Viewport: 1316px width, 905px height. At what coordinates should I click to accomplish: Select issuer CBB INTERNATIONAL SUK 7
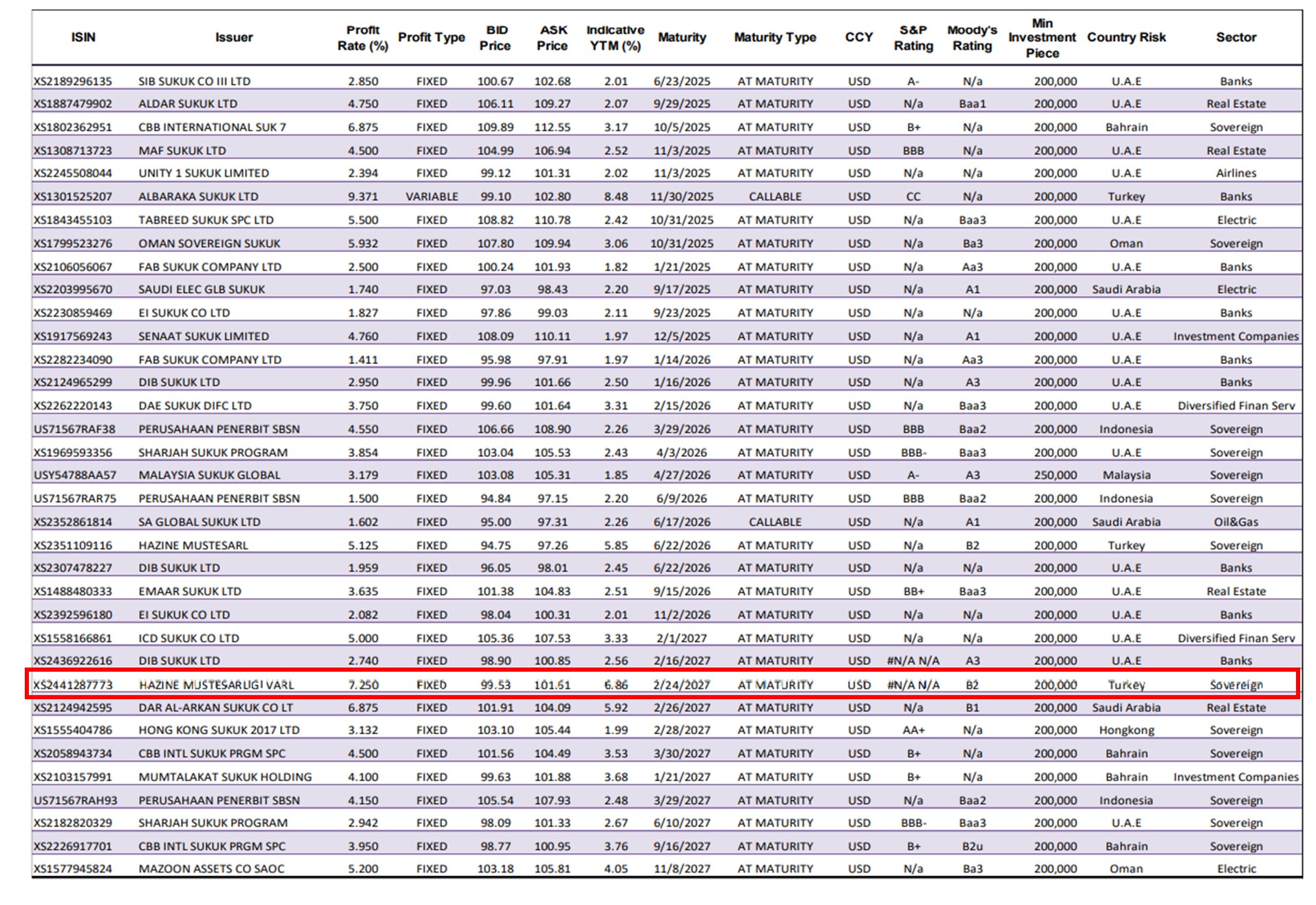[212, 127]
